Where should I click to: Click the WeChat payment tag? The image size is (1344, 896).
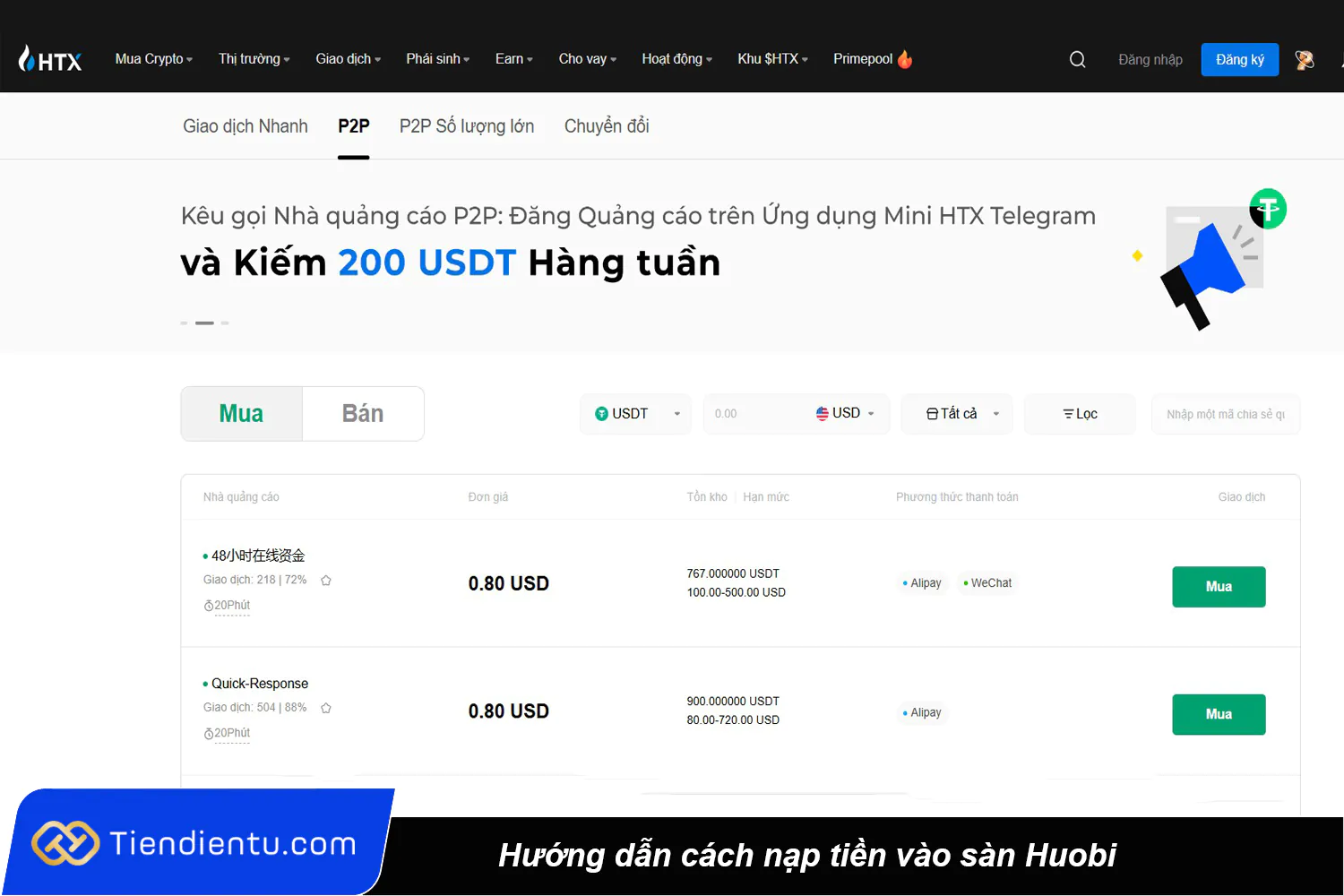coord(987,583)
